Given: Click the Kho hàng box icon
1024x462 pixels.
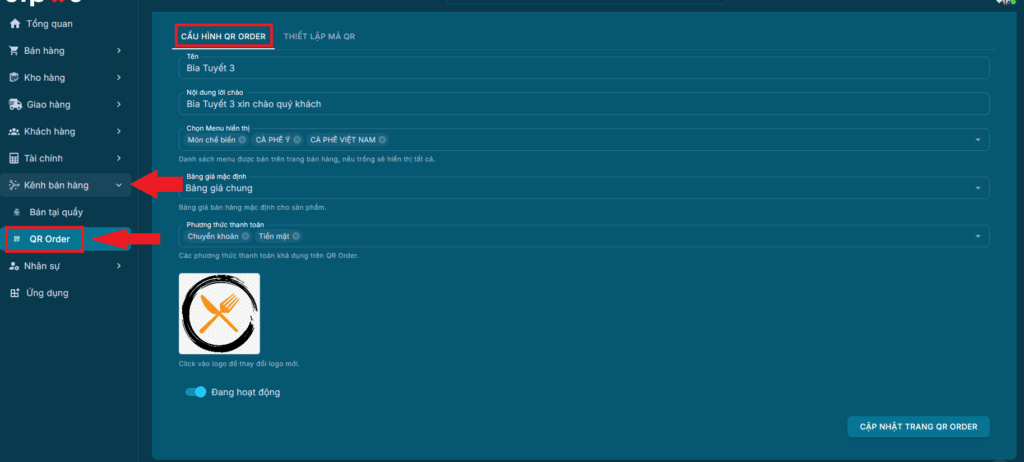Looking at the screenshot, I should coord(14,77).
